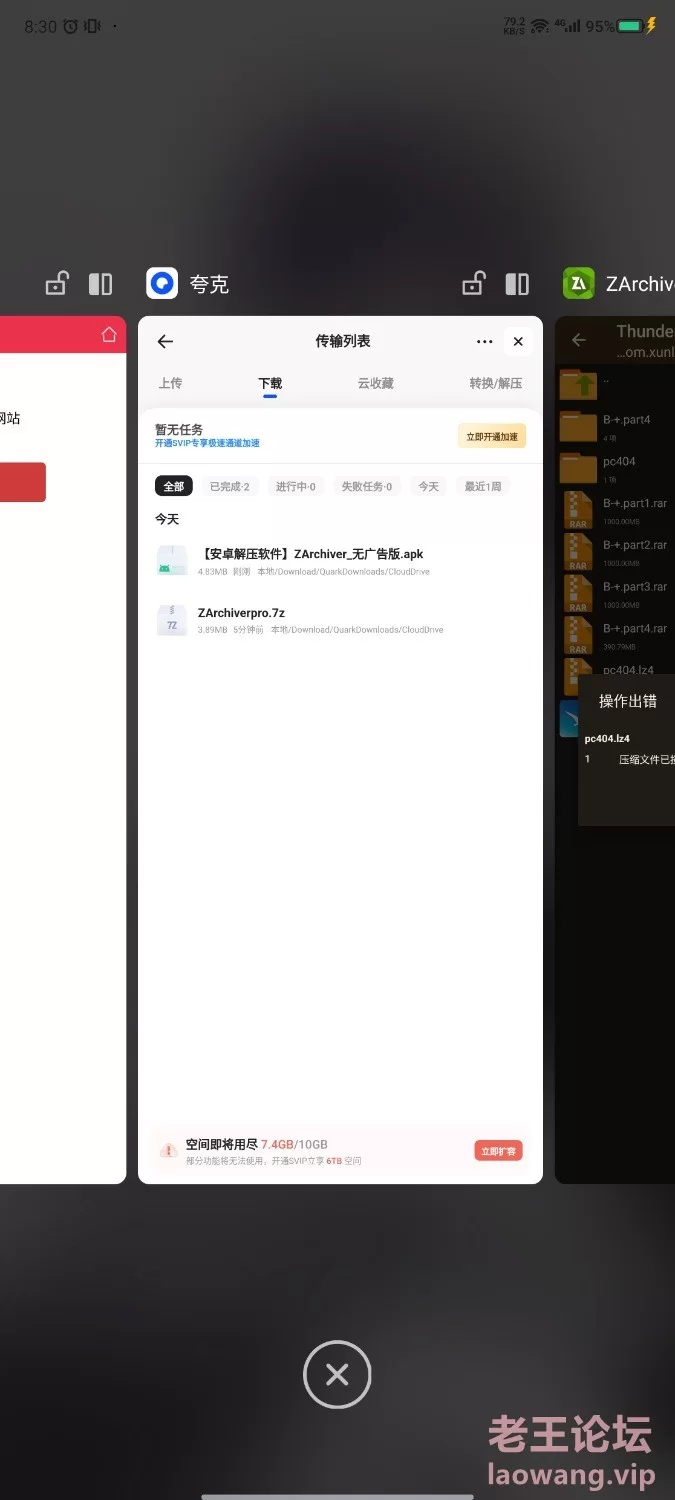Viewport: 675px width, 1500px height.
Task: Switch to the 上传 tab
Action: click(x=170, y=383)
